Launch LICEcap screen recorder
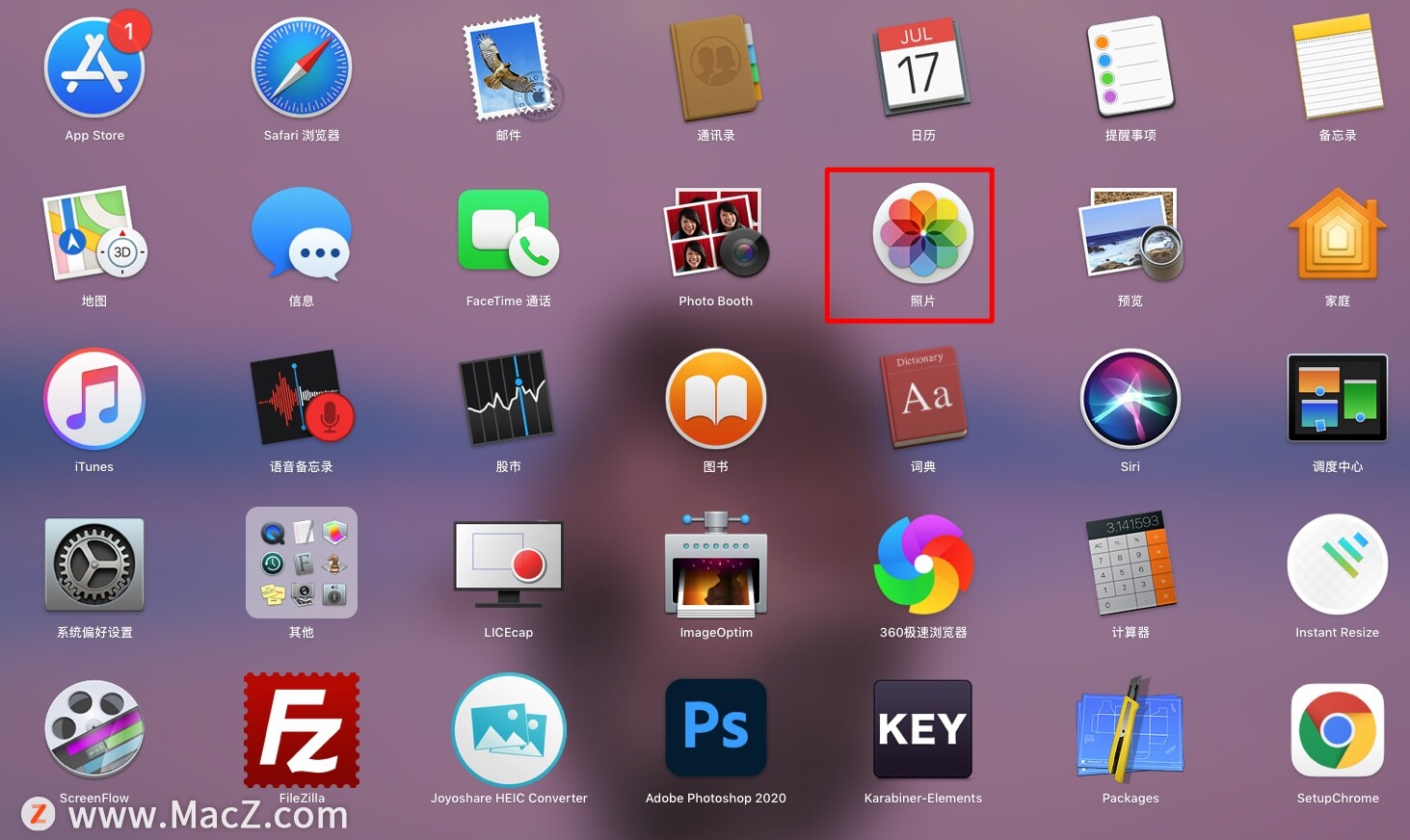 click(509, 565)
